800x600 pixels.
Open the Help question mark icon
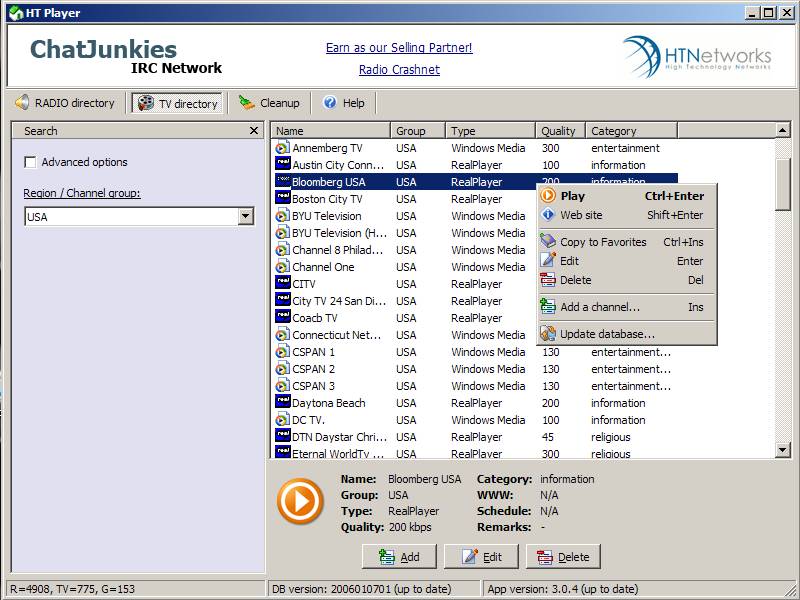pyautogui.click(x=330, y=103)
